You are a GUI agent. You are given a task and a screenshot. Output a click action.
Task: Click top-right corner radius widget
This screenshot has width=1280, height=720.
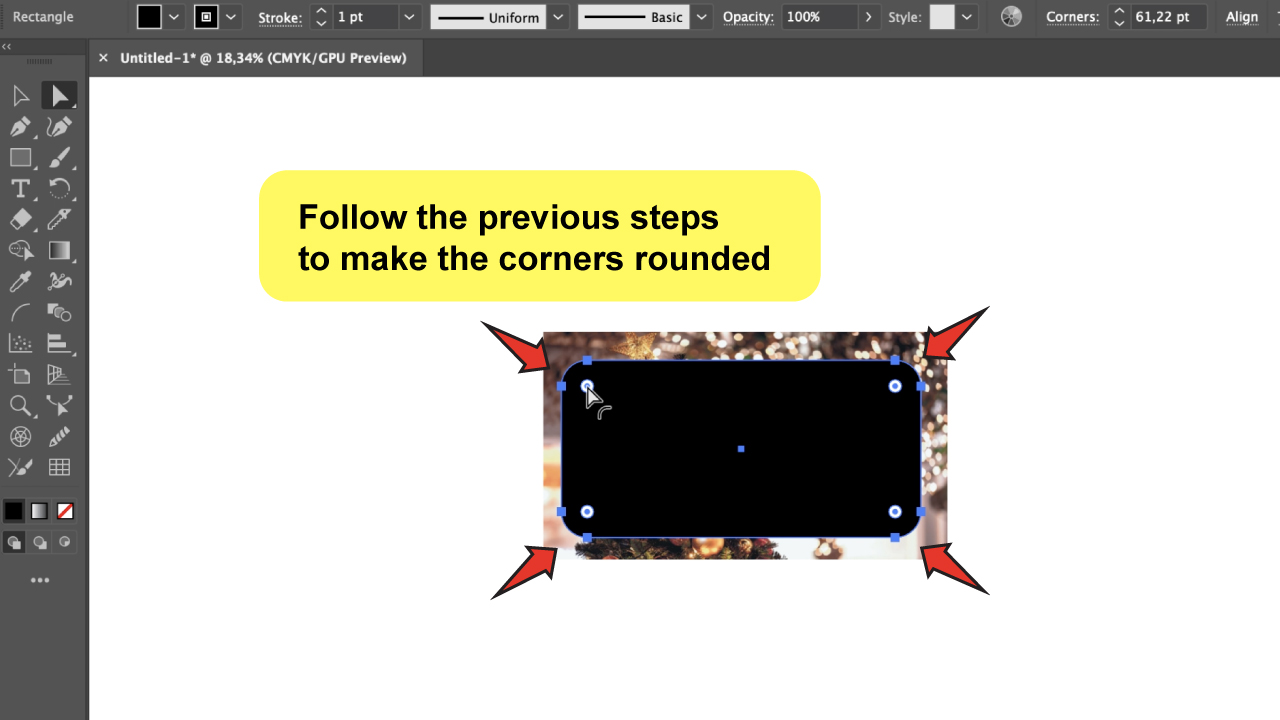[x=895, y=386]
